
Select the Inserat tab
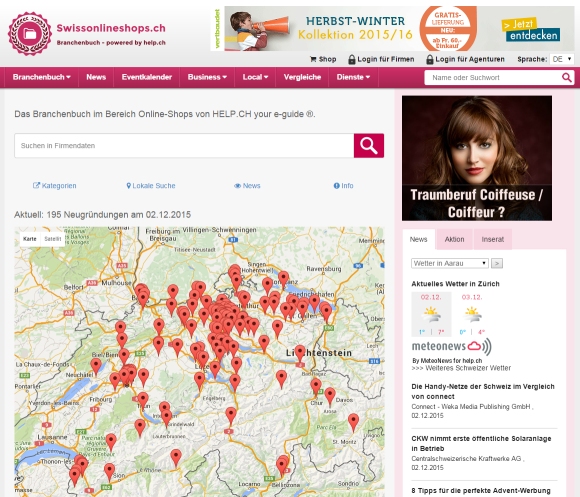click(x=493, y=239)
